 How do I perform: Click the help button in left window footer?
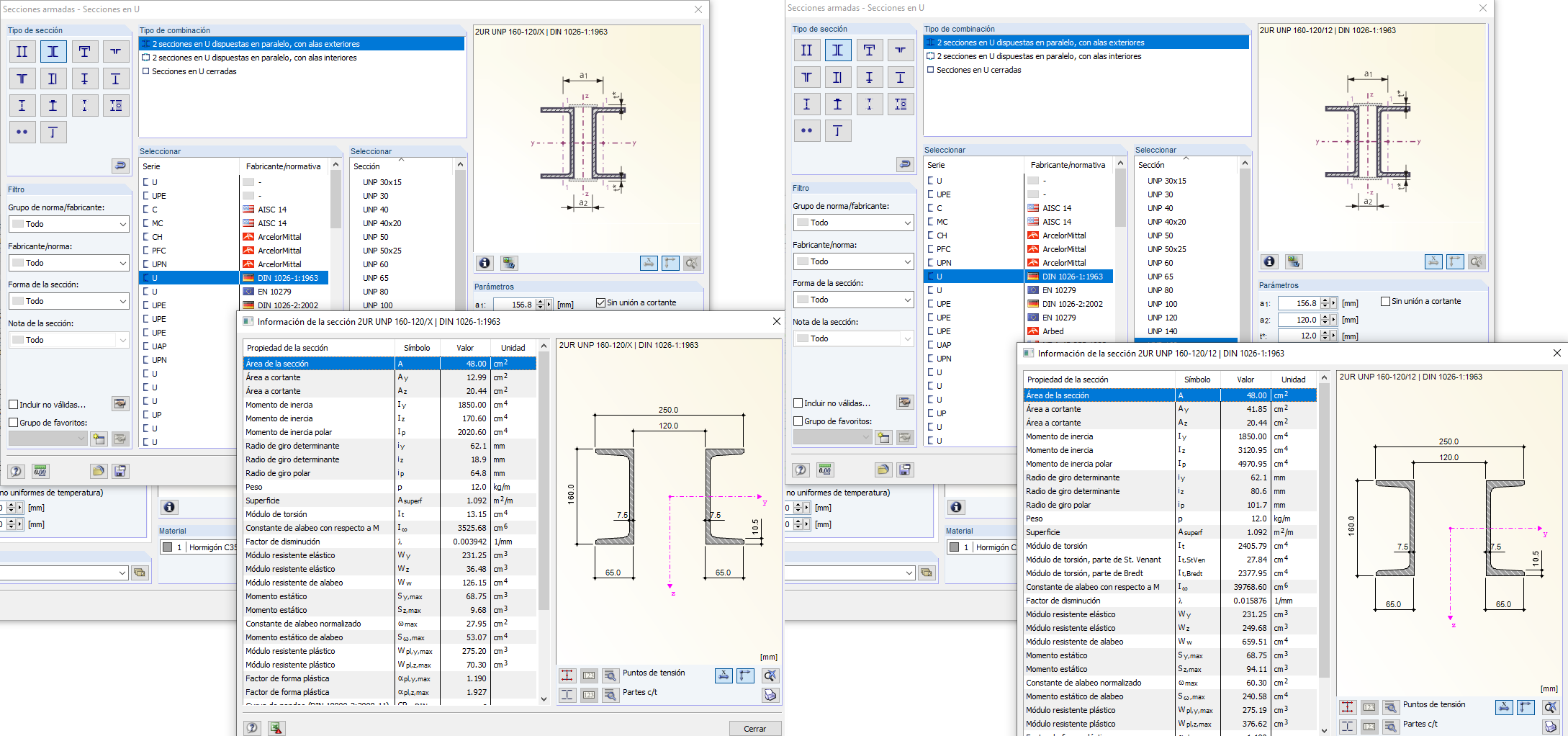click(x=16, y=471)
